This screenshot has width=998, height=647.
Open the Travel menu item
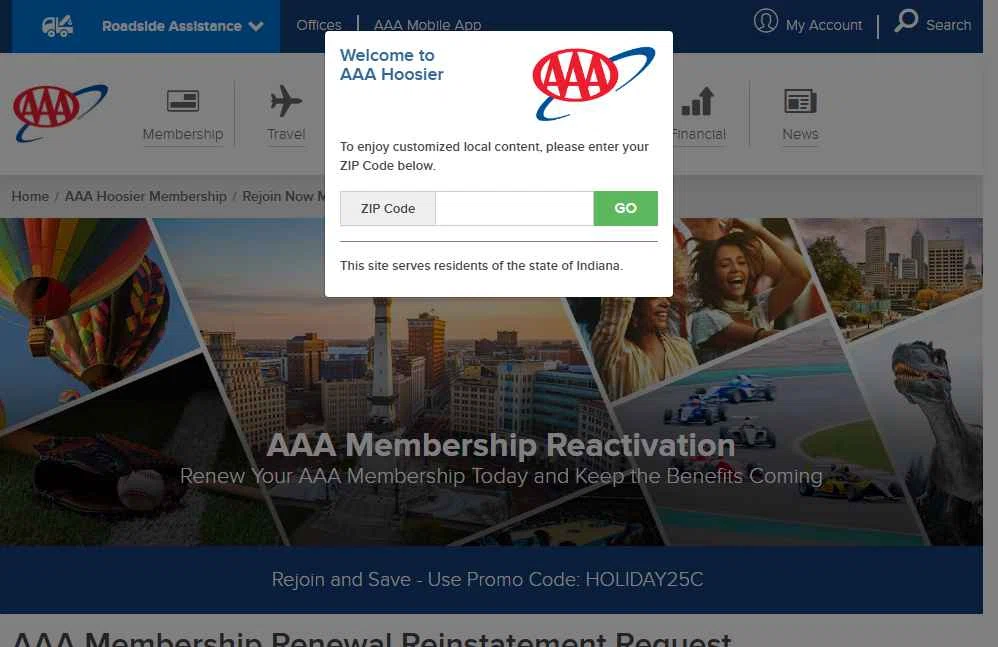286,134
